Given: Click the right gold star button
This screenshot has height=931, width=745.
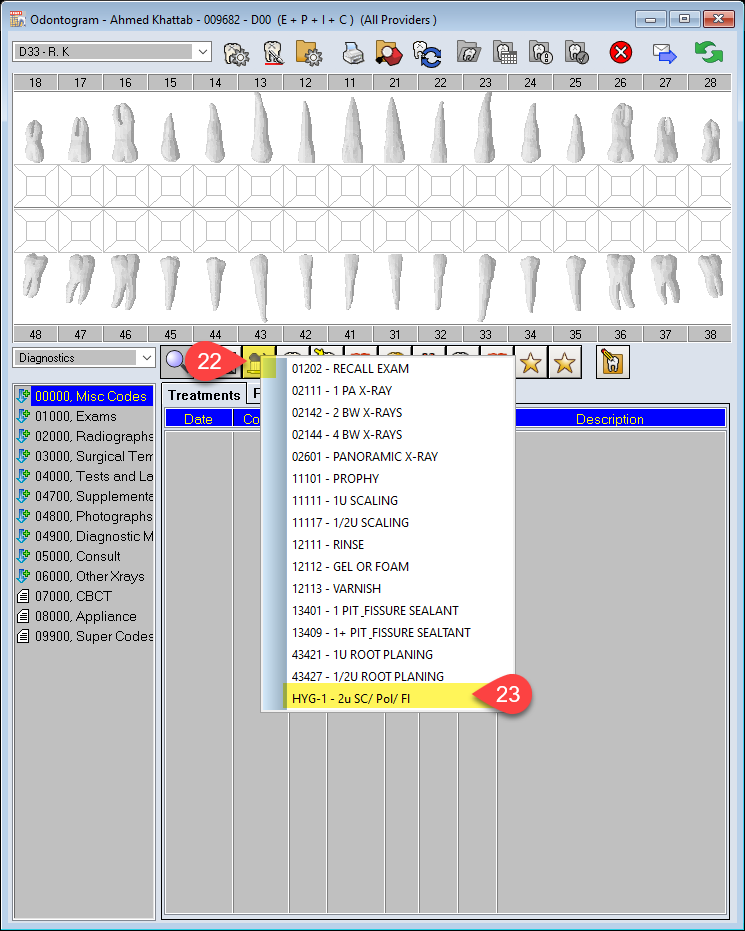Looking at the screenshot, I should tap(565, 362).
